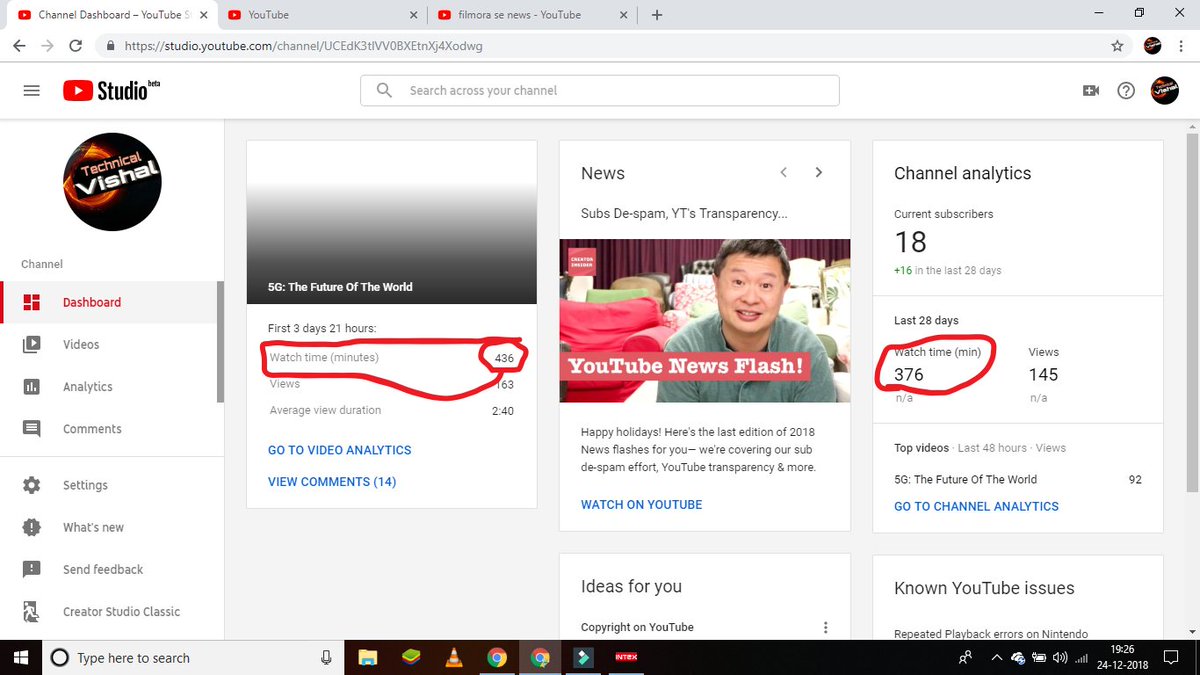The height and width of the screenshot is (675, 1200).
Task: Open a new browser tab
Action: (657, 15)
